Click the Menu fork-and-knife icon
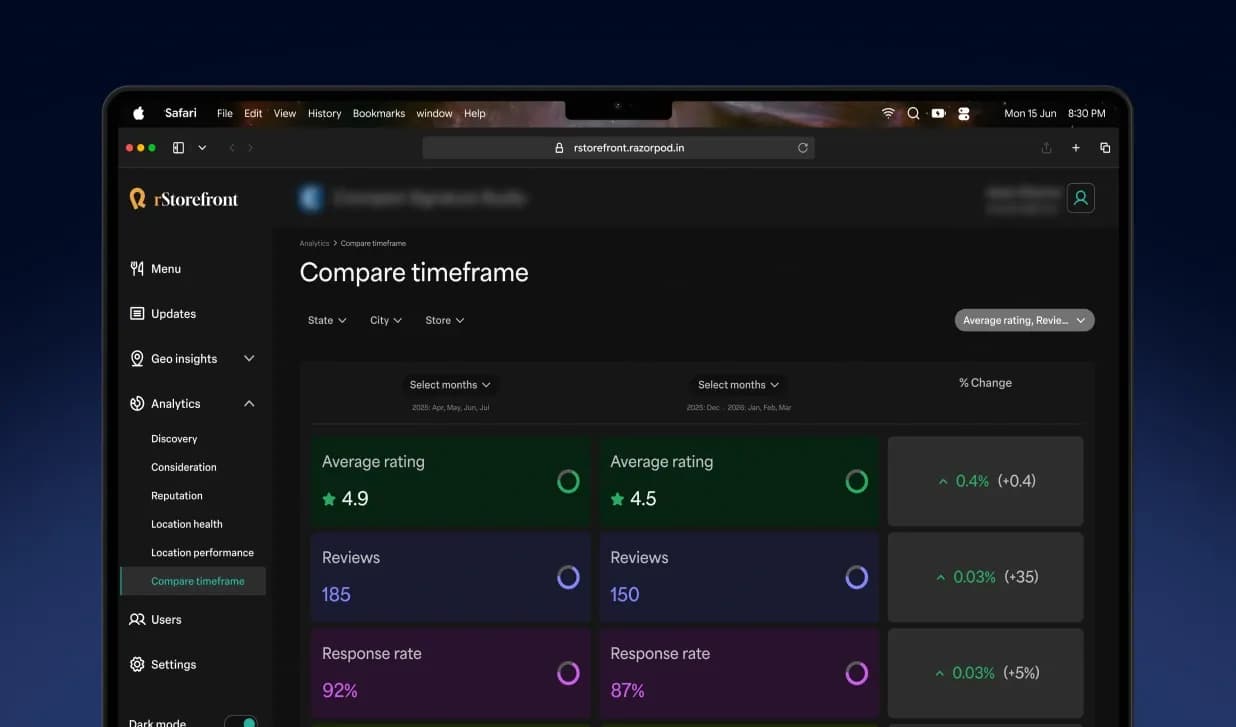Viewport: 1236px width, 727px height. [137, 269]
